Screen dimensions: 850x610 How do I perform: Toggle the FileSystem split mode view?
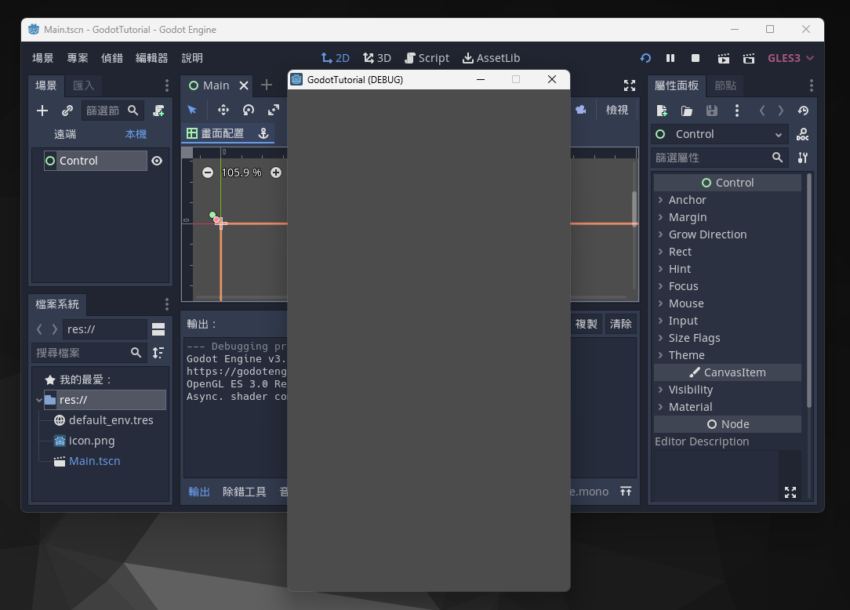coord(158,329)
